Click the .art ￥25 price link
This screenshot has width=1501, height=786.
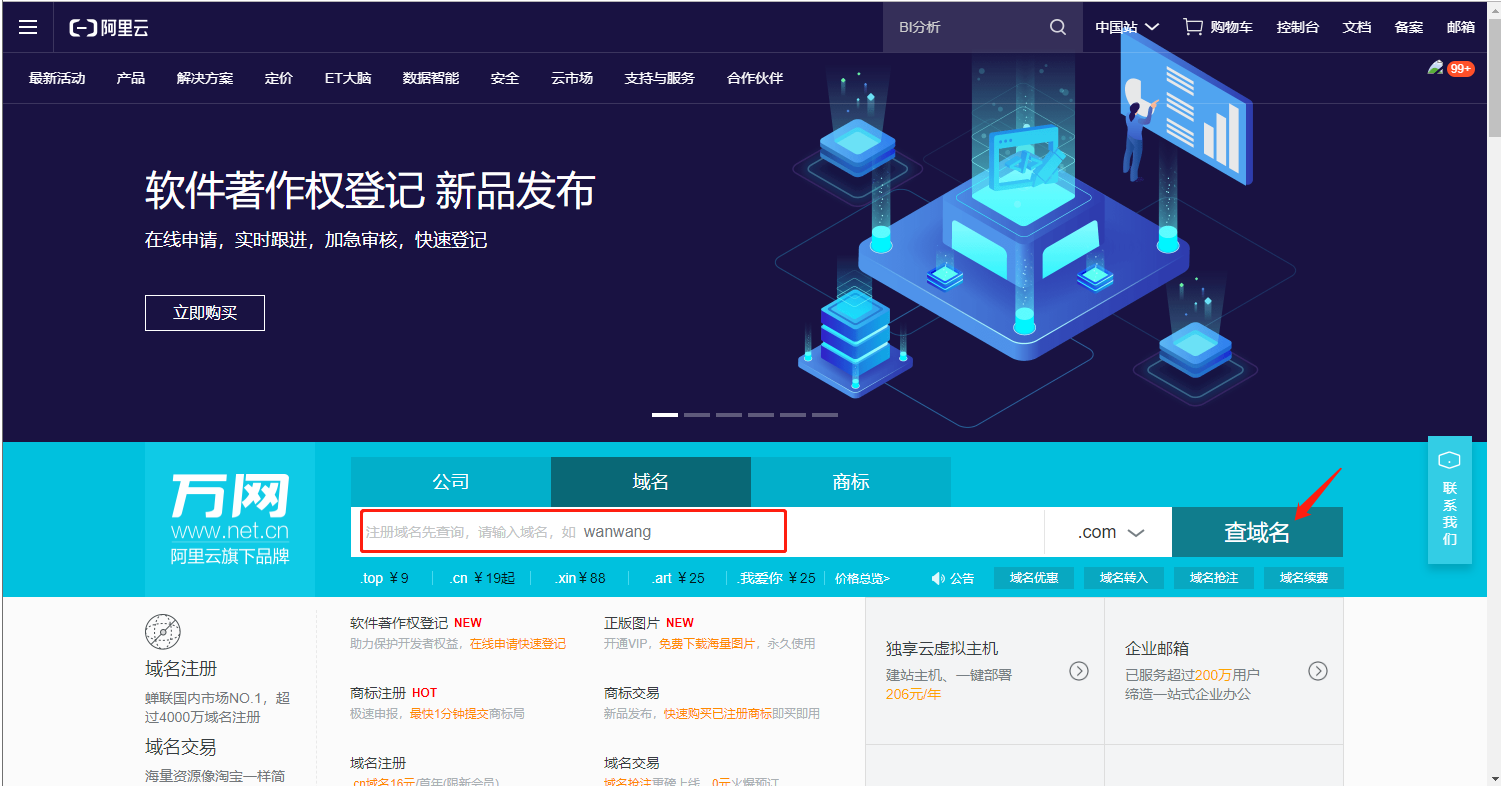click(x=678, y=578)
